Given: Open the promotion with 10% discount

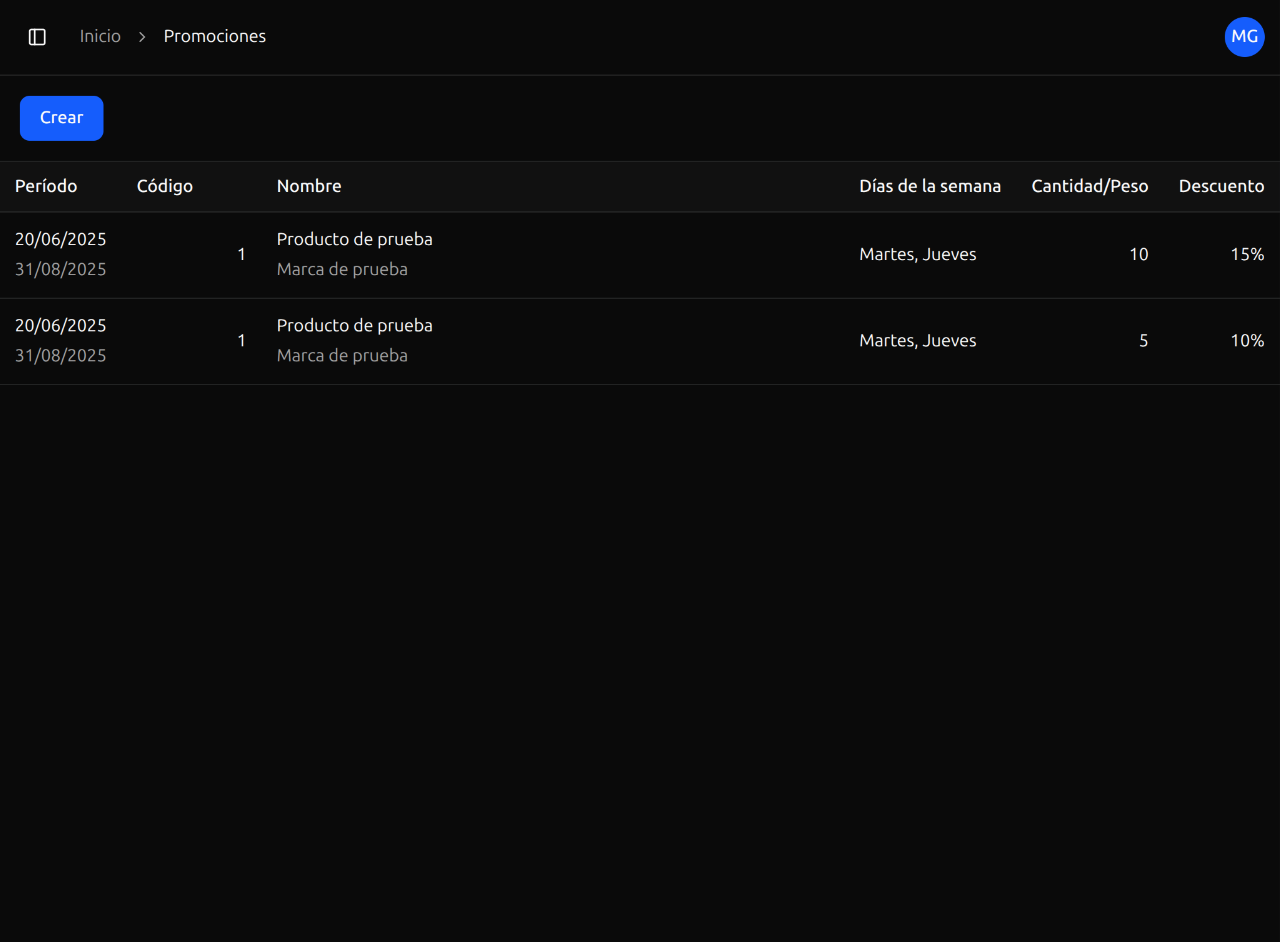Looking at the screenshot, I should (x=1247, y=340).
